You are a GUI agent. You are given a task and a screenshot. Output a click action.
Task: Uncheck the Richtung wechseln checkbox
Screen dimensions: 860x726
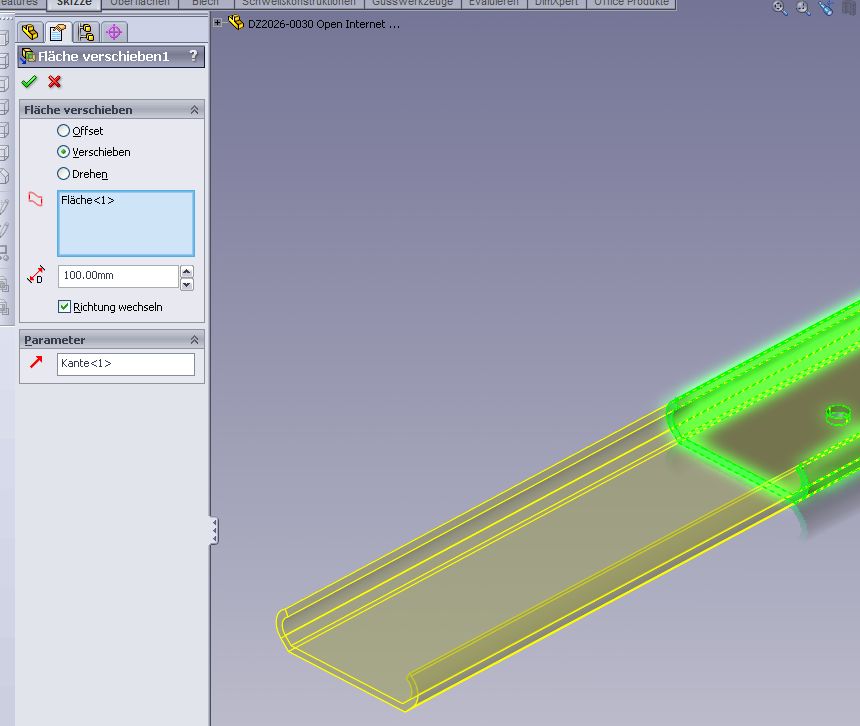[64, 307]
